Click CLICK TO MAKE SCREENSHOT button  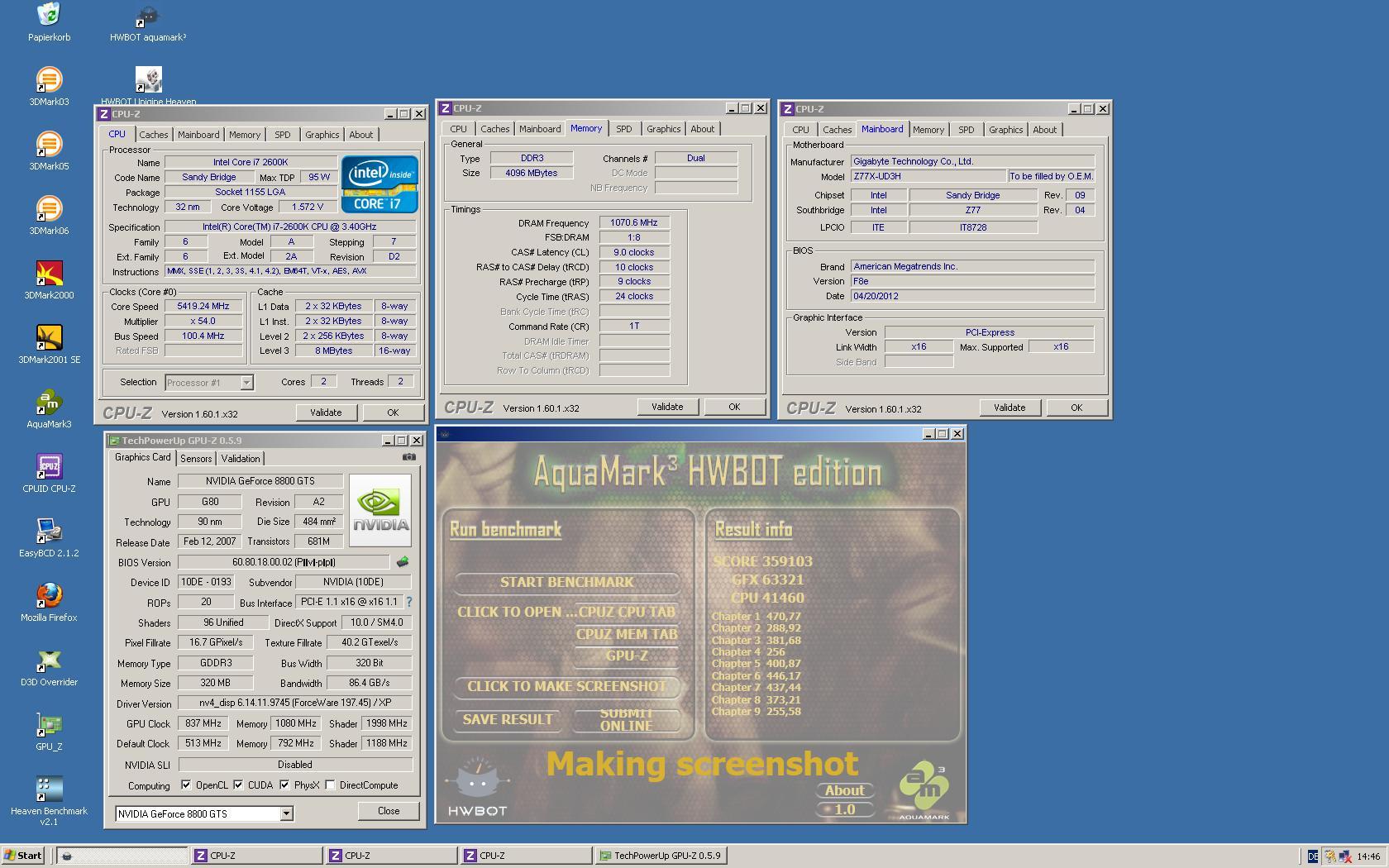(x=567, y=686)
